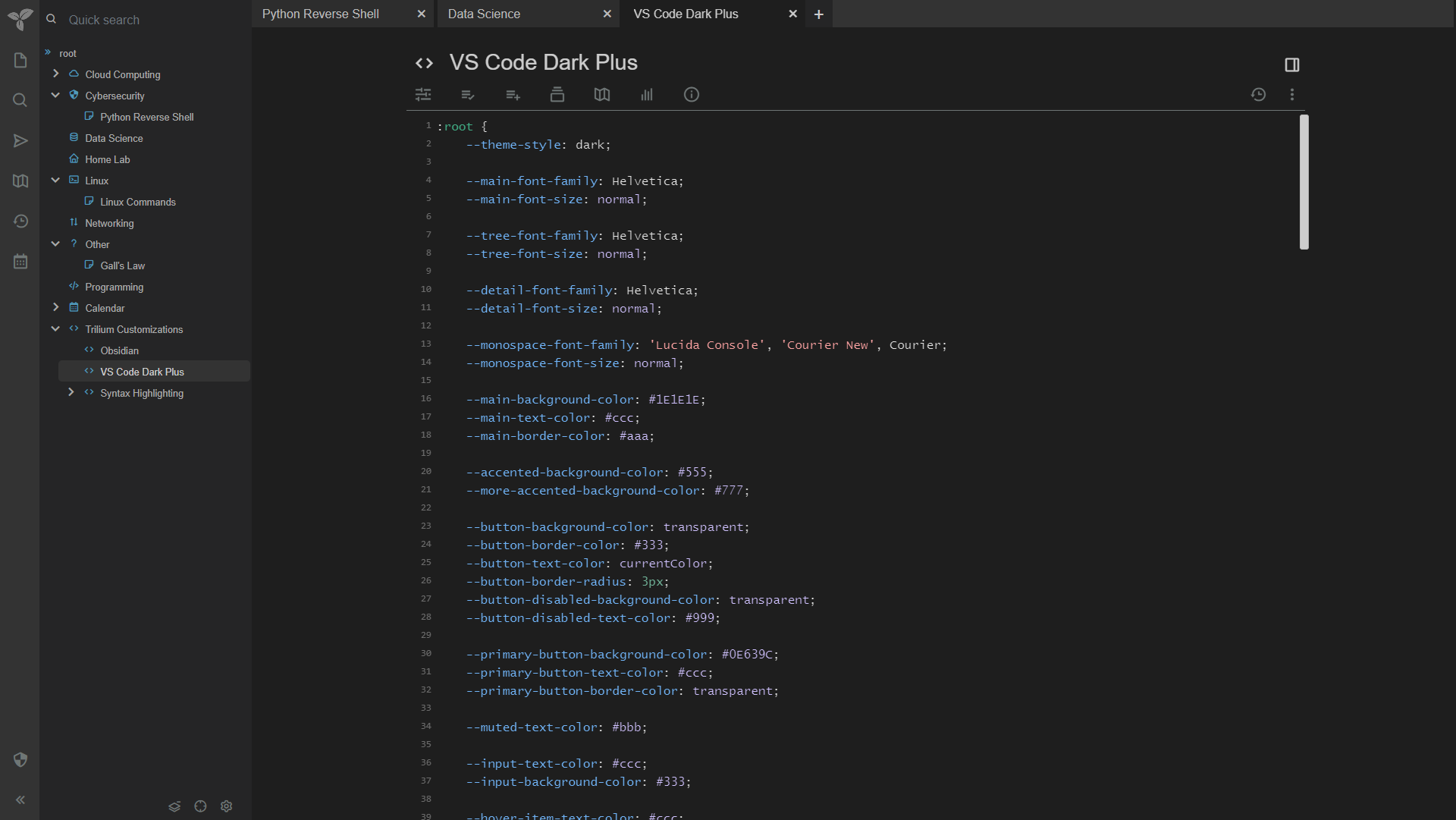Viewport: 1456px width, 820px height.
Task: Switch to Python Reverse Shell tab
Action: (x=320, y=14)
